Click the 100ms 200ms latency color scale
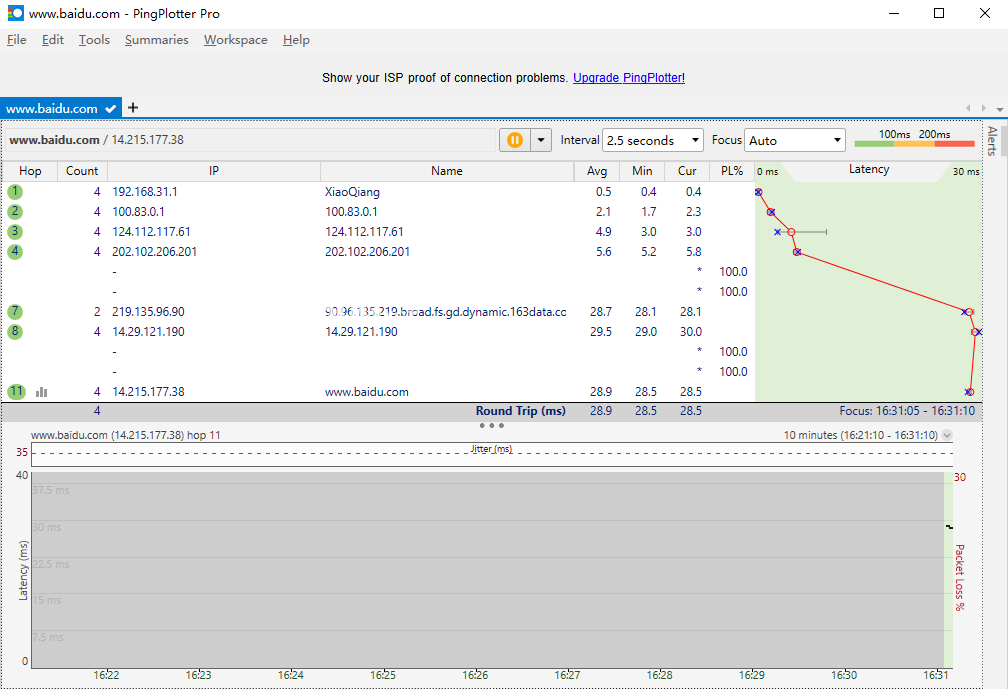The image size is (1008, 689). 915,138
